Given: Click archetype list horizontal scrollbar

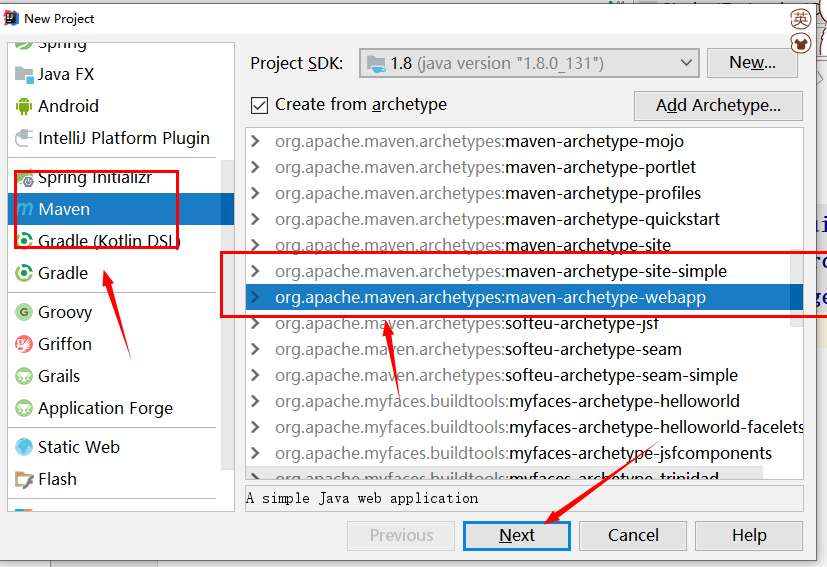Looking at the screenshot, I should (504, 473).
